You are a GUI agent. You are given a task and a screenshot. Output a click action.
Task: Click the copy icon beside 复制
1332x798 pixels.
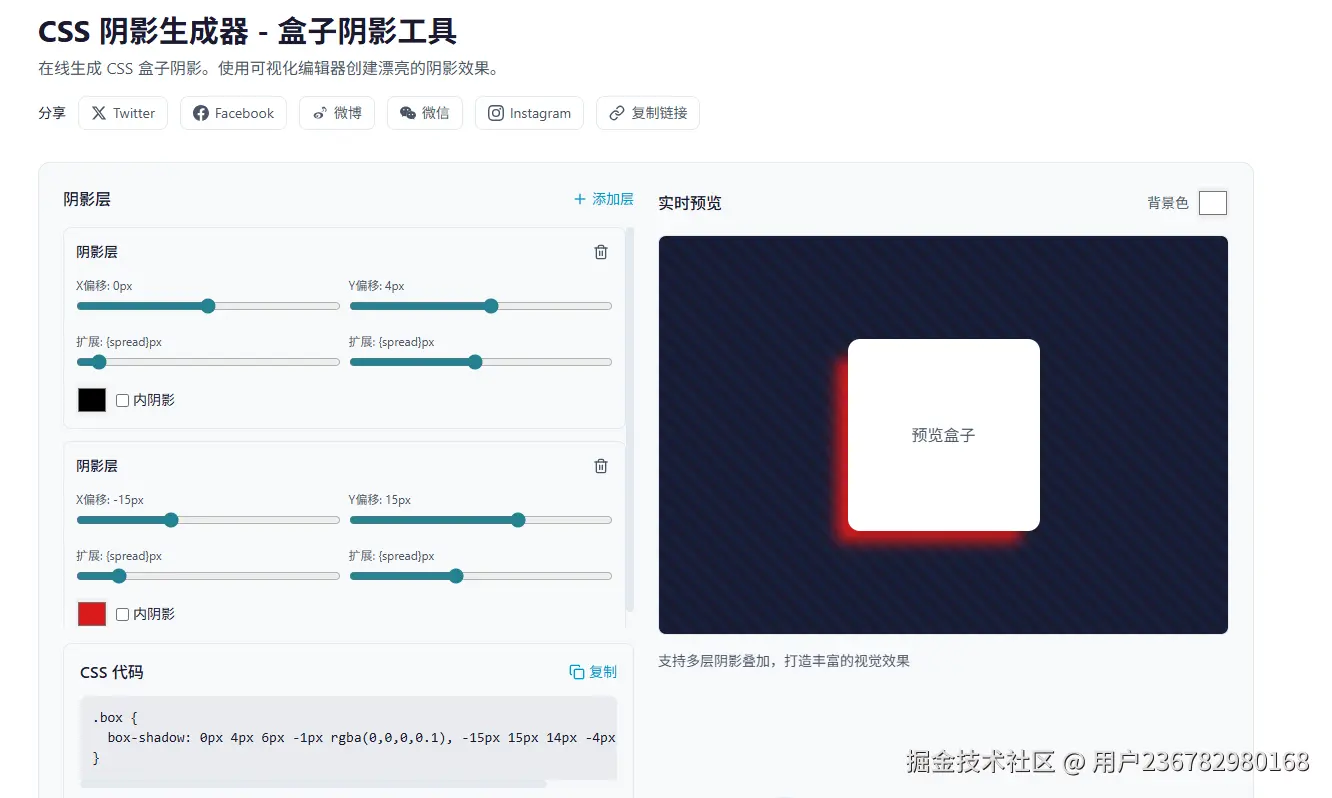(x=577, y=672)
